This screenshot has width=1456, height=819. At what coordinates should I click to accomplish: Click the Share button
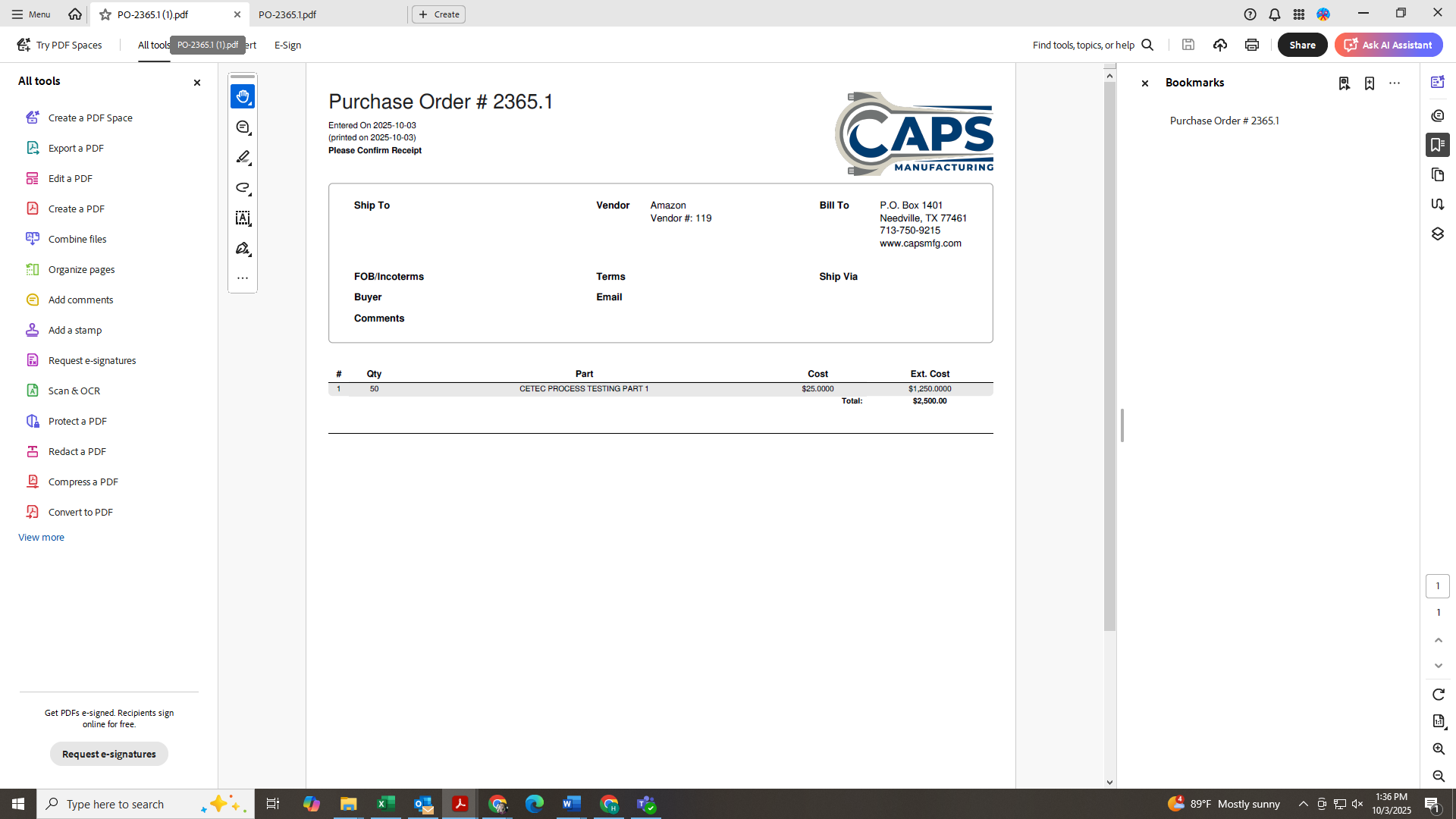(1302, 45)
